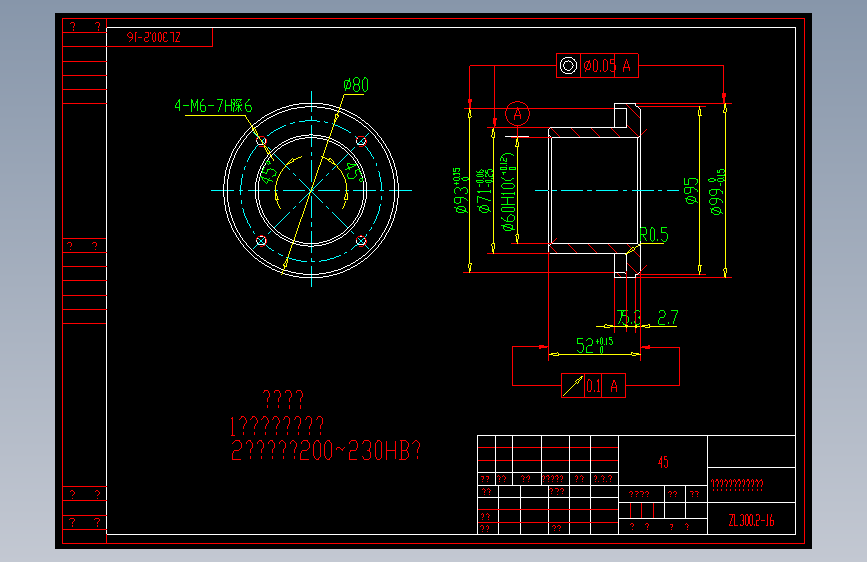Select the 4-M6-7H thread callout text
Viewport: 867px width, 562px height.
pos(213,106)
